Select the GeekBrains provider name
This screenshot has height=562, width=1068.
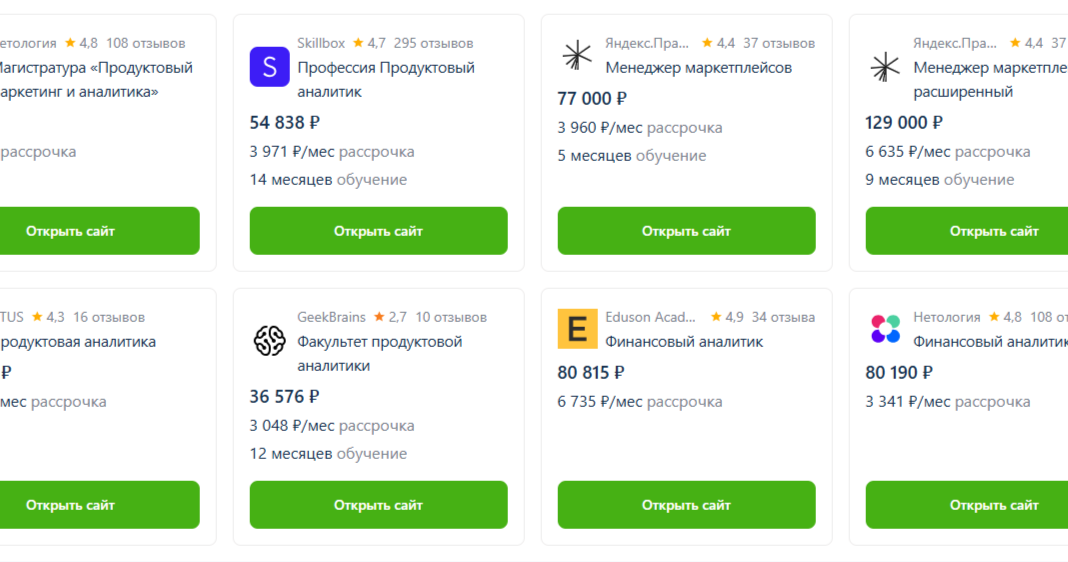[x=331, y=317]
